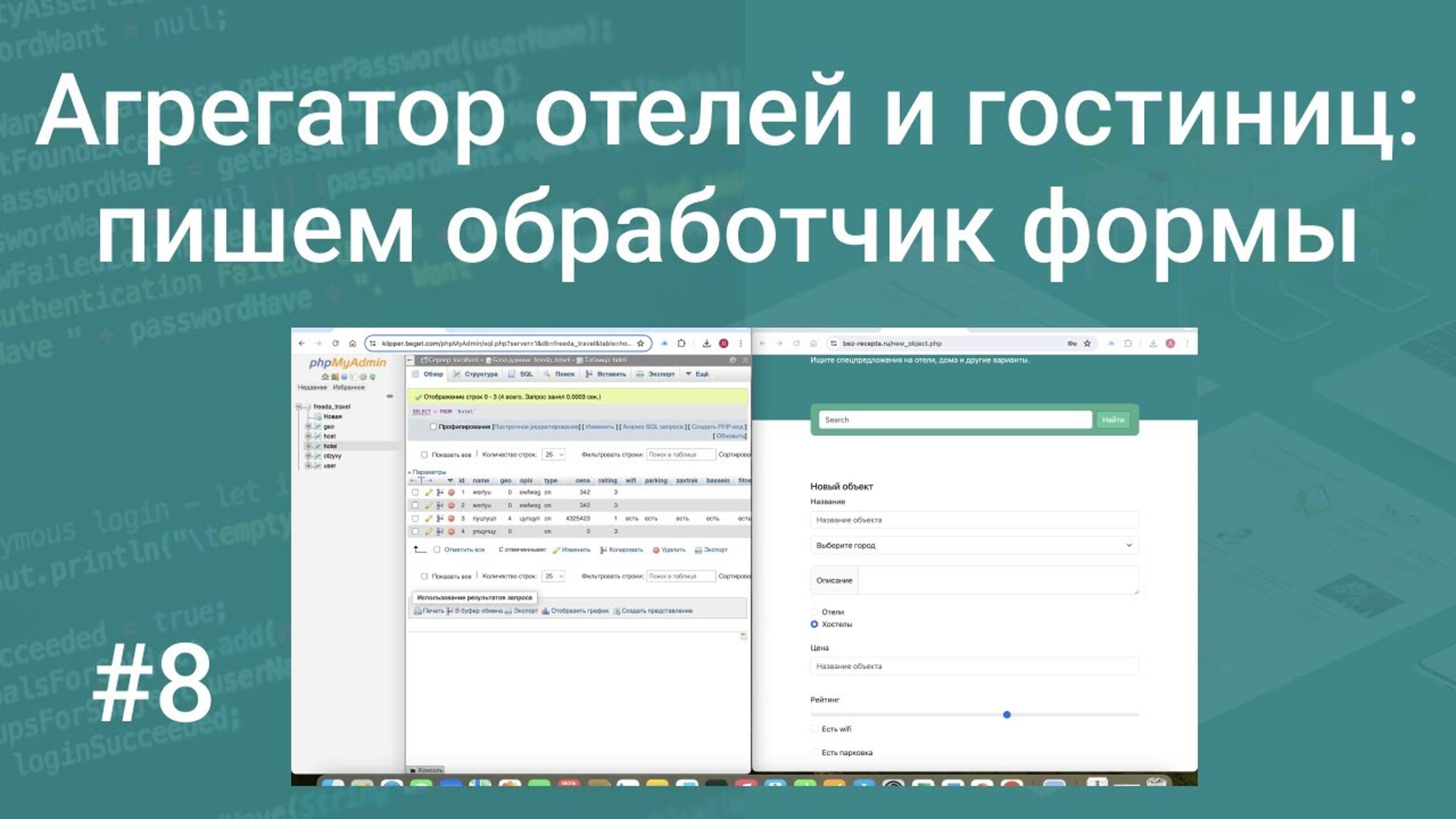1456x819 pixels.
Task: Expand the hotel table node
Action: point(308,446)
